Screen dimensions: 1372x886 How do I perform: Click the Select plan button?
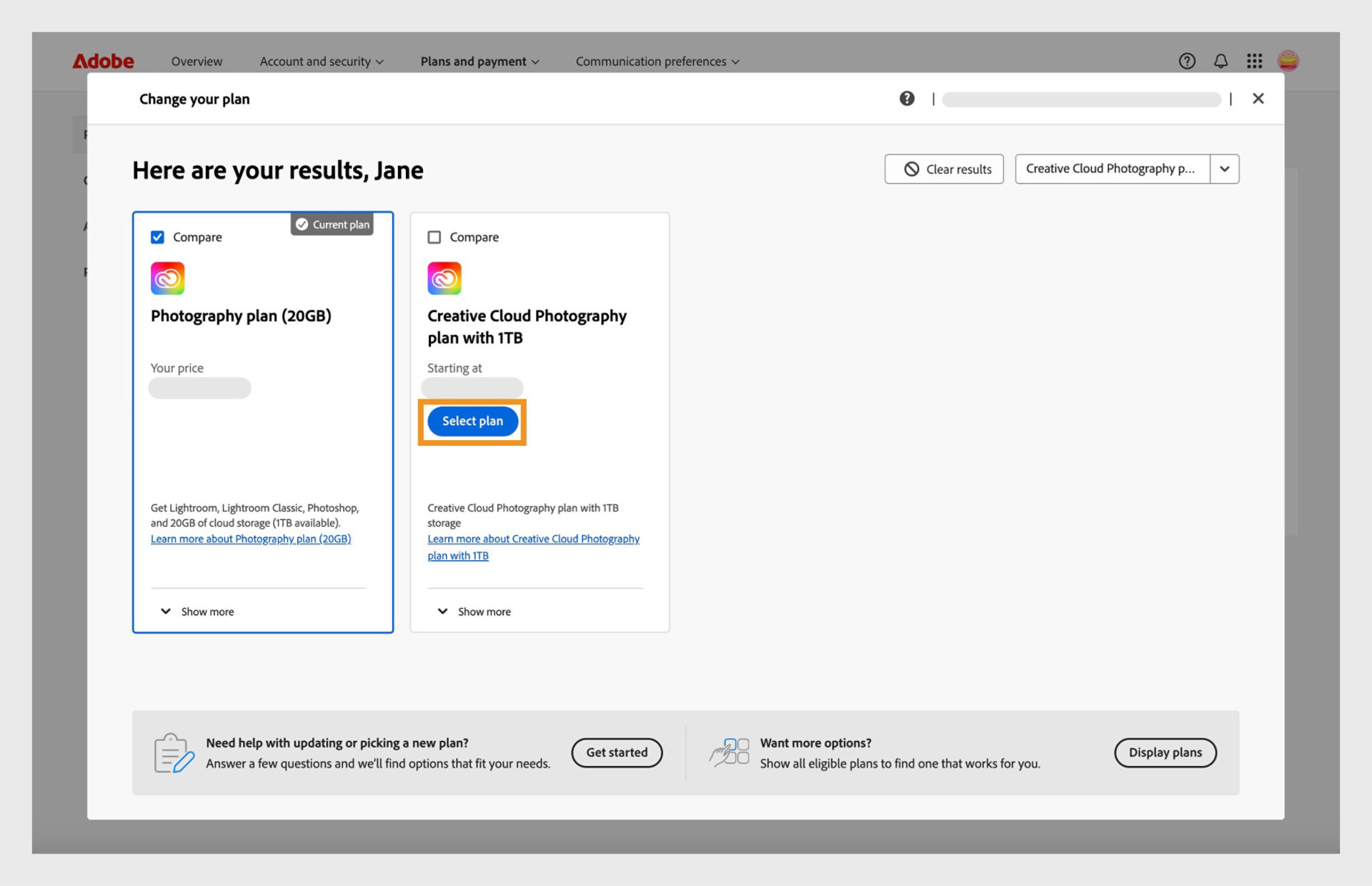coord(472,422)
